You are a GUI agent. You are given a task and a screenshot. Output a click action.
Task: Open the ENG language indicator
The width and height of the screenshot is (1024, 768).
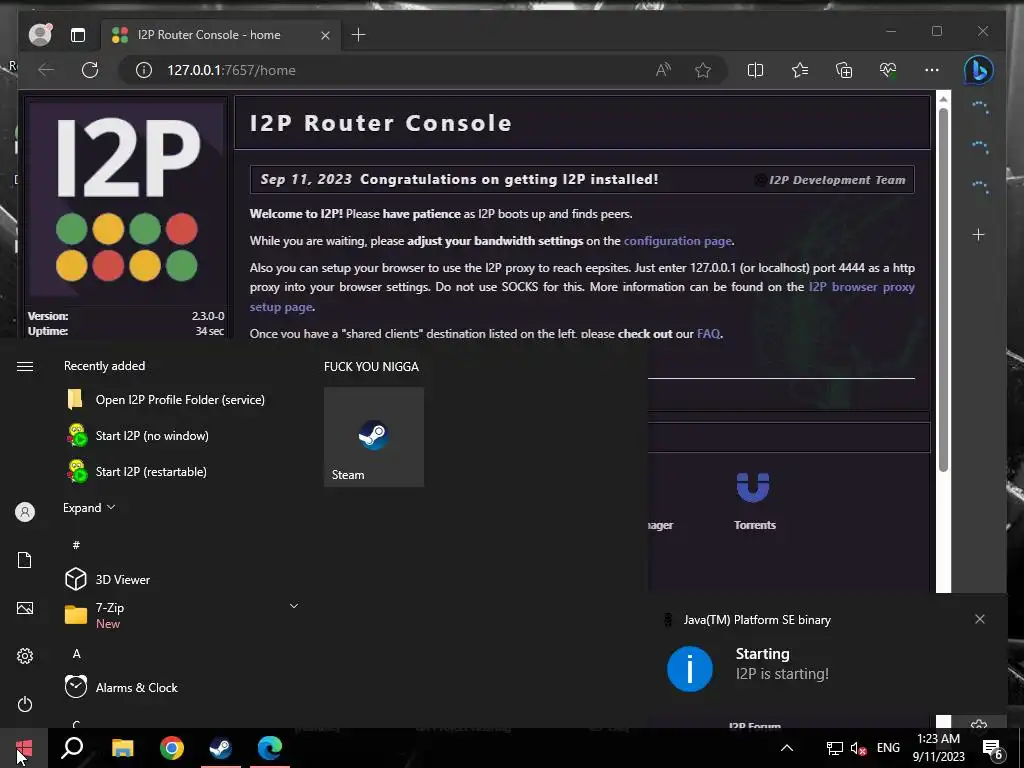[888, 748]
